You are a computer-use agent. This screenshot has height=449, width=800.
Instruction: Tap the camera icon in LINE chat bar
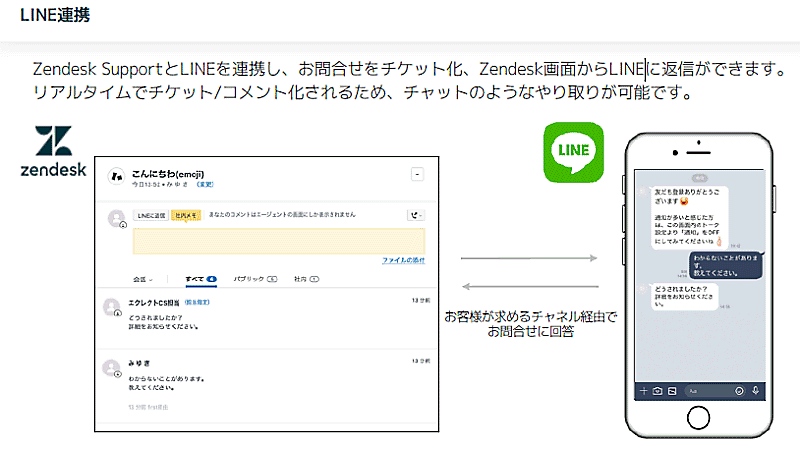click(x=658, y=390)
